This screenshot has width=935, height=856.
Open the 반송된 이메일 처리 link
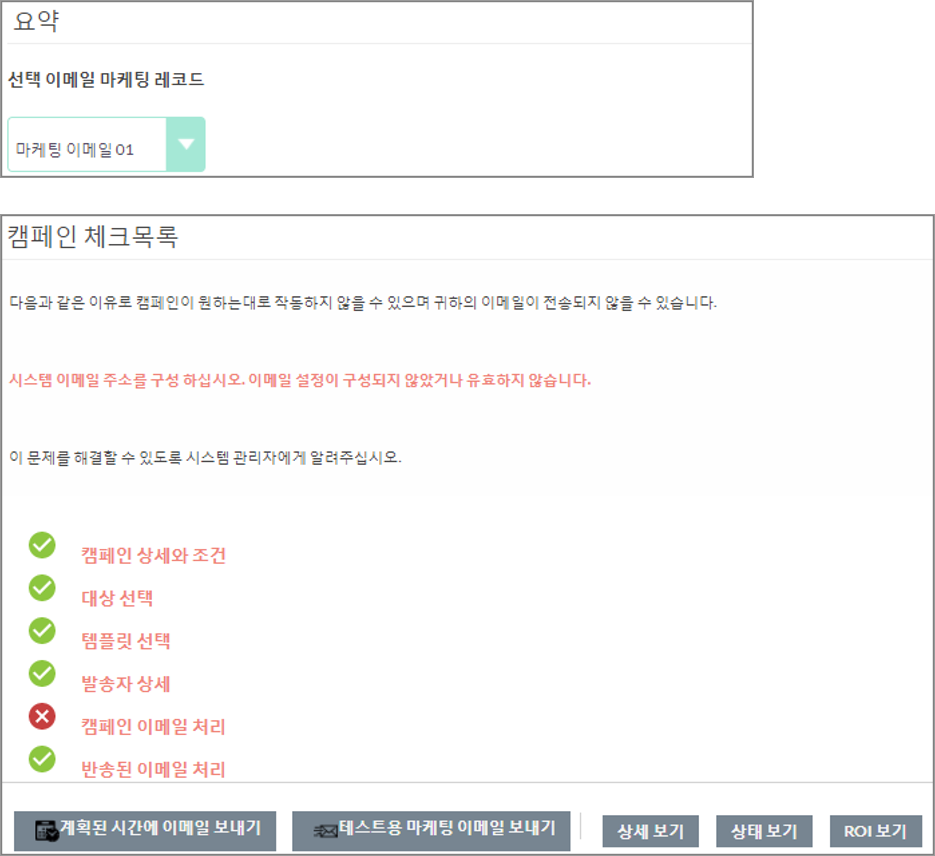click(153, 770)
